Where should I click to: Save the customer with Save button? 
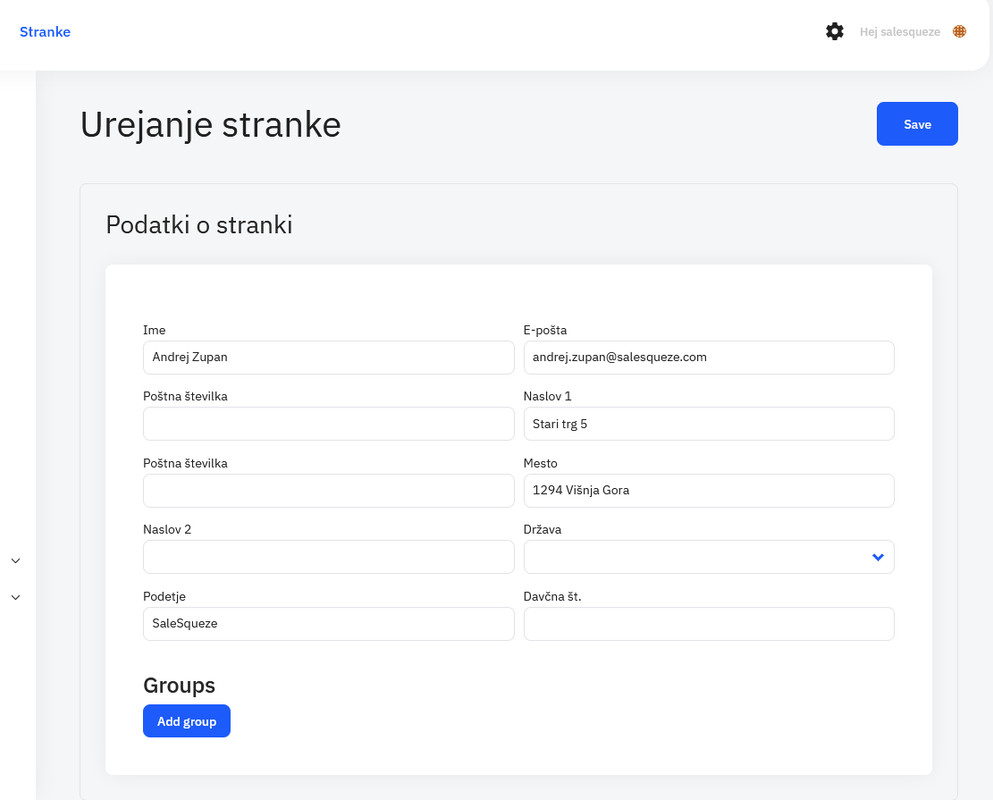[x=917, y=124]
